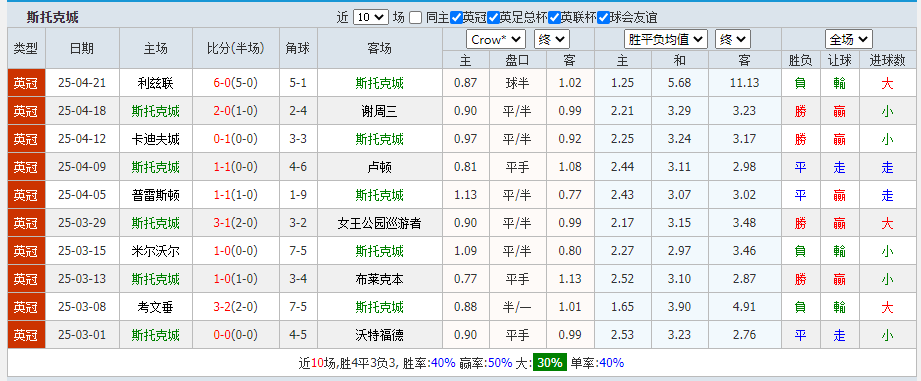Open score 0-0(0-0) match details
The width and height of the screenshot is (921, 381).
tap(236, 335)
